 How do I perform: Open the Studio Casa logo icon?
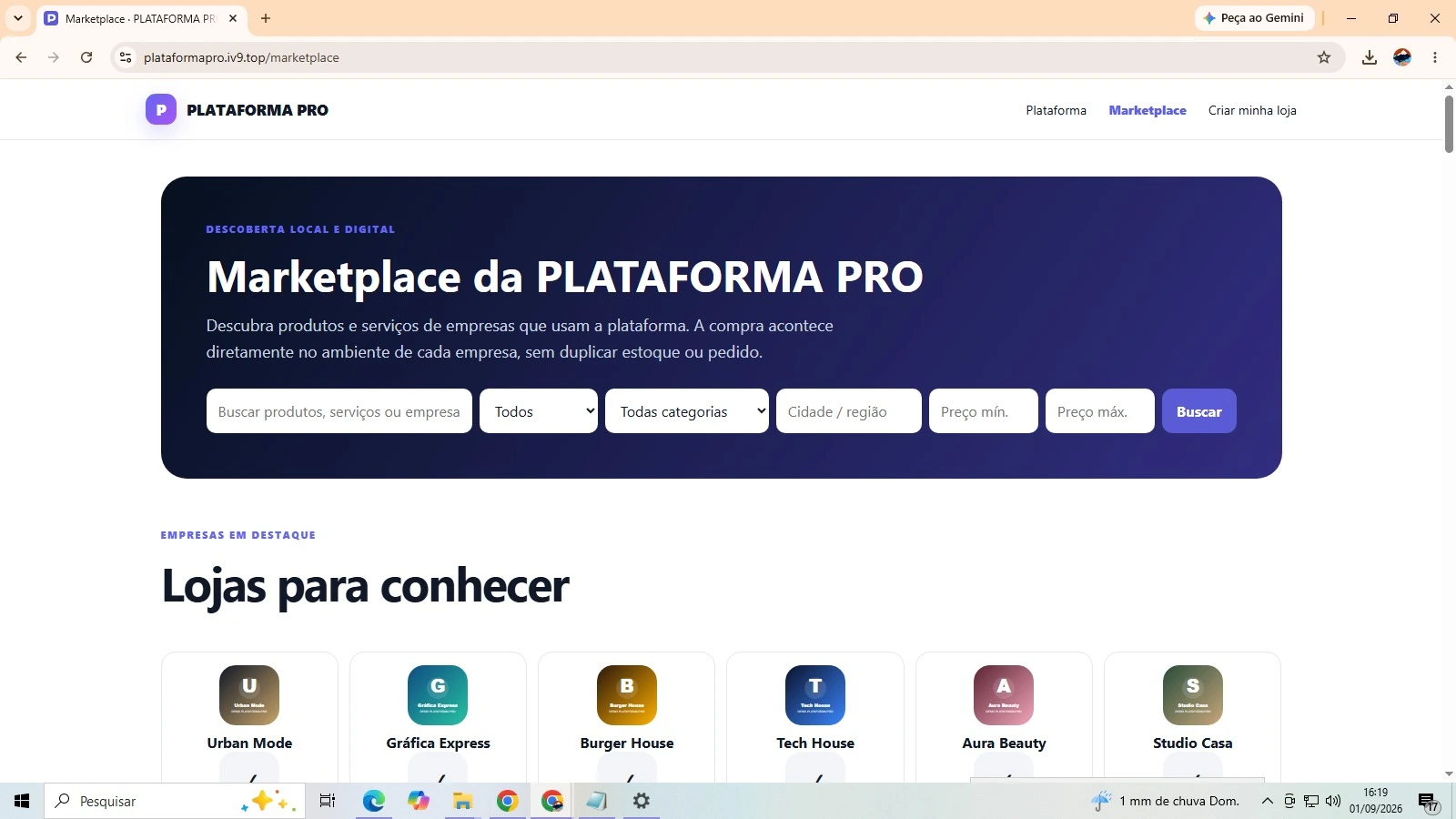[x=1193, y=695]
